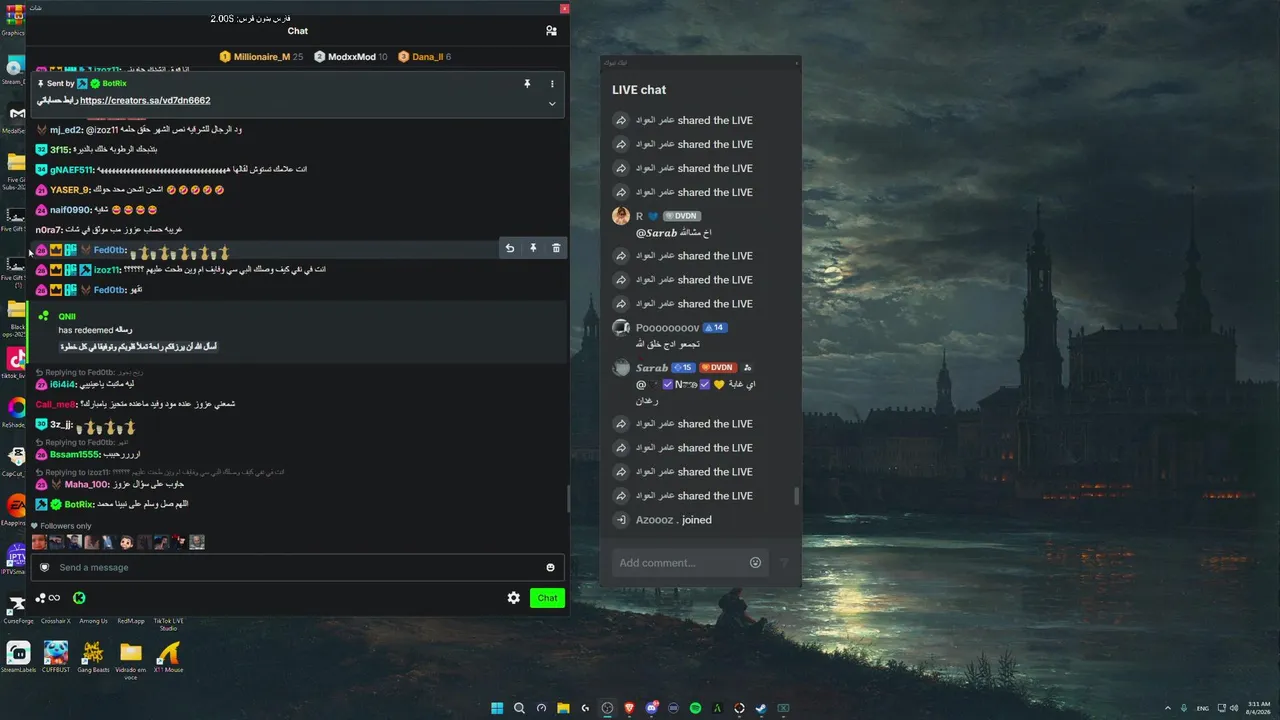The height and width of the screenshot is (720, 1280).
Task: Open Discord from the taskbar
Action: pos(651,708)
